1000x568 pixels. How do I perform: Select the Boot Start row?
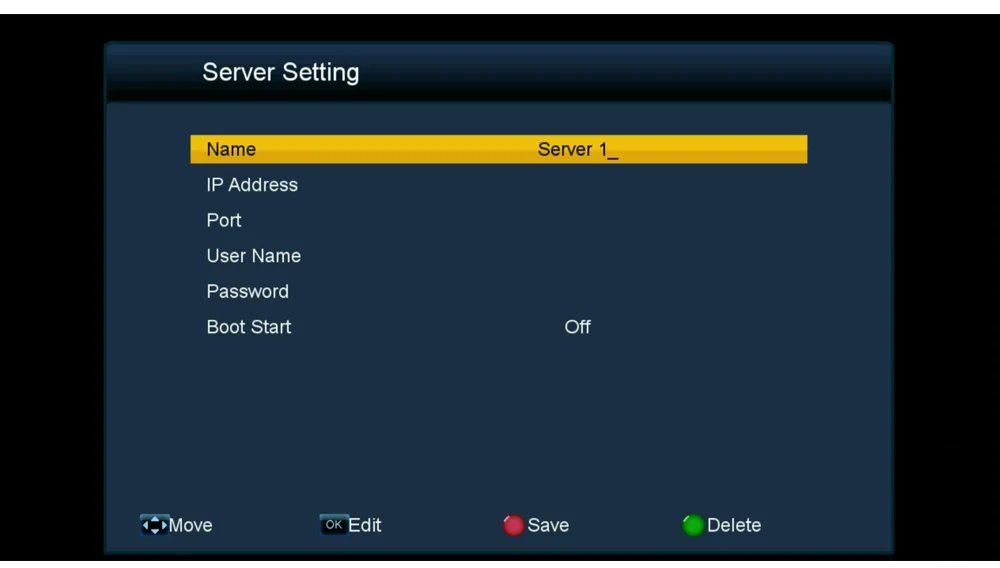(498, 327)
